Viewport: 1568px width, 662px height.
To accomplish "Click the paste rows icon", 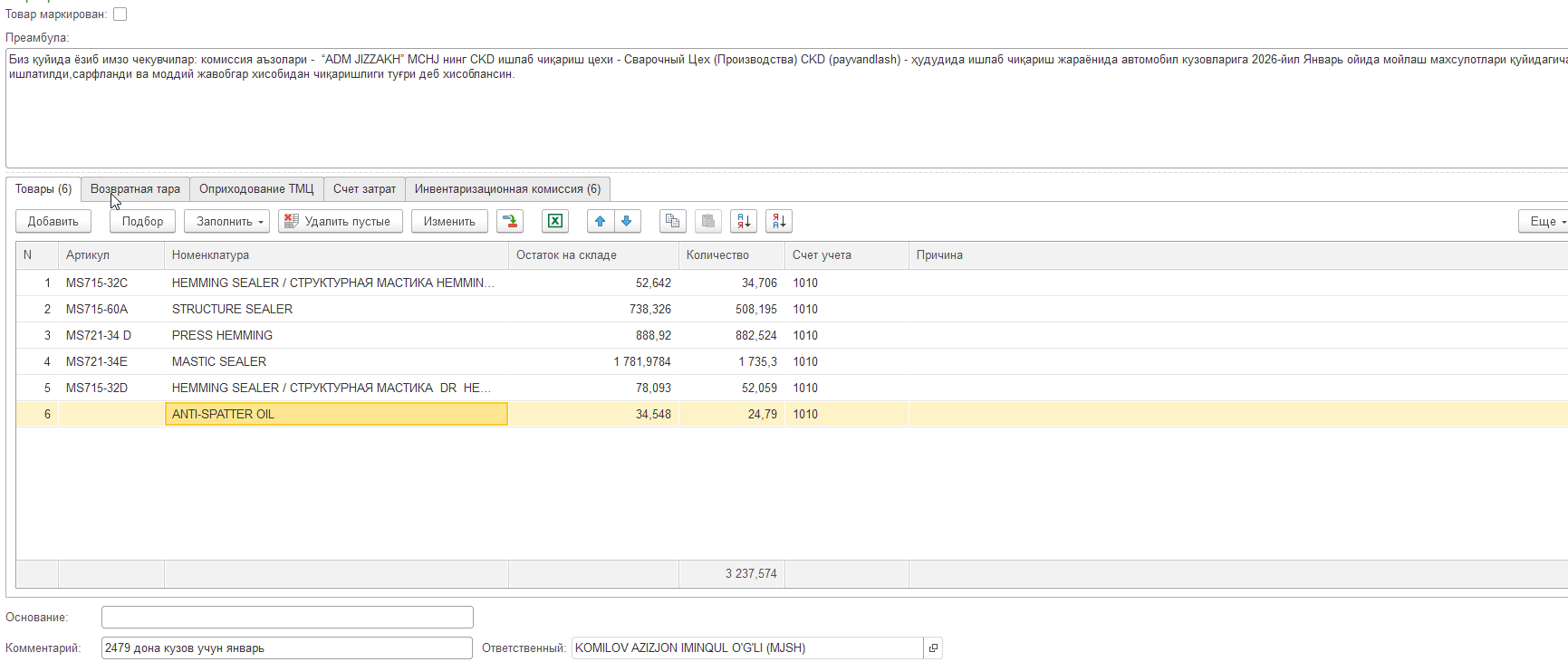I will [x=708, y=221].
